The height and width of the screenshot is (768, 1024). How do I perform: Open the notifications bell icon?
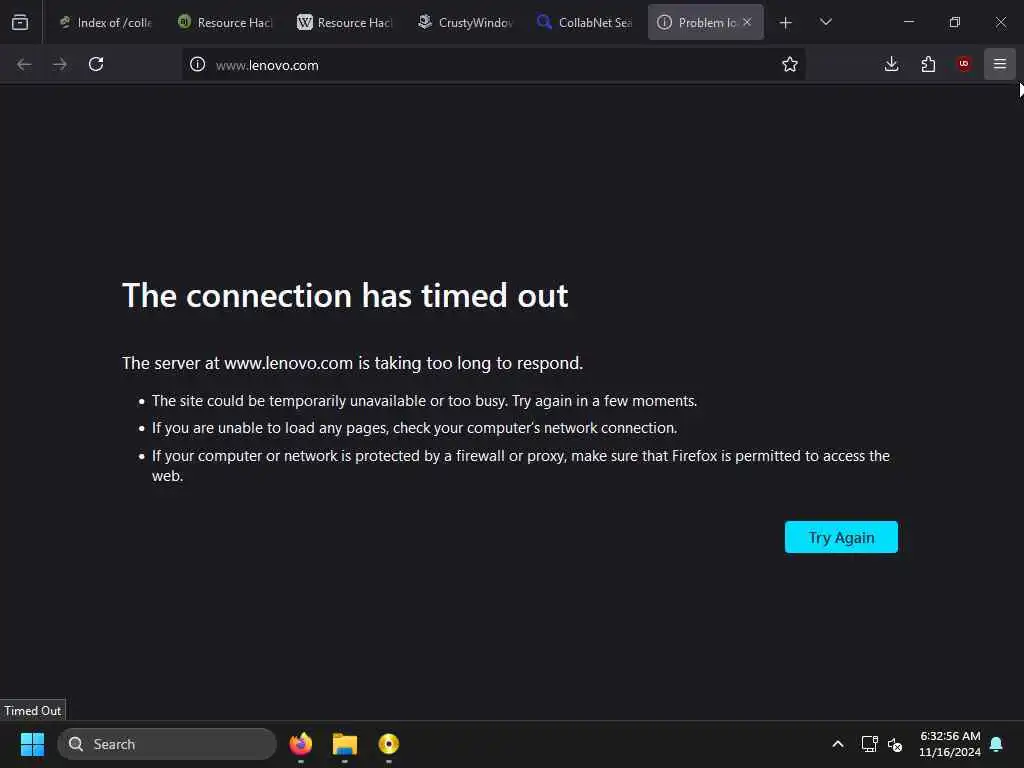pyautogui.click(x=997, y=744)
